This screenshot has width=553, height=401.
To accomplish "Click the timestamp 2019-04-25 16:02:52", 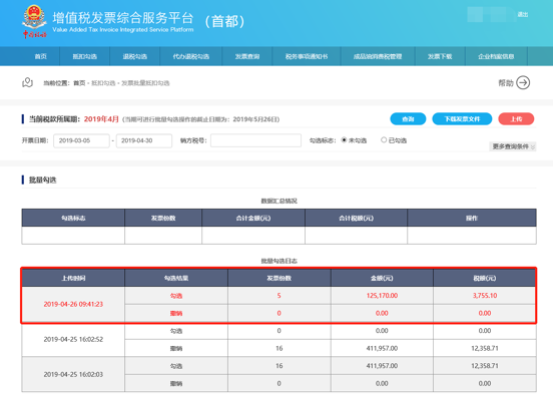I will [x=73, y=339].
